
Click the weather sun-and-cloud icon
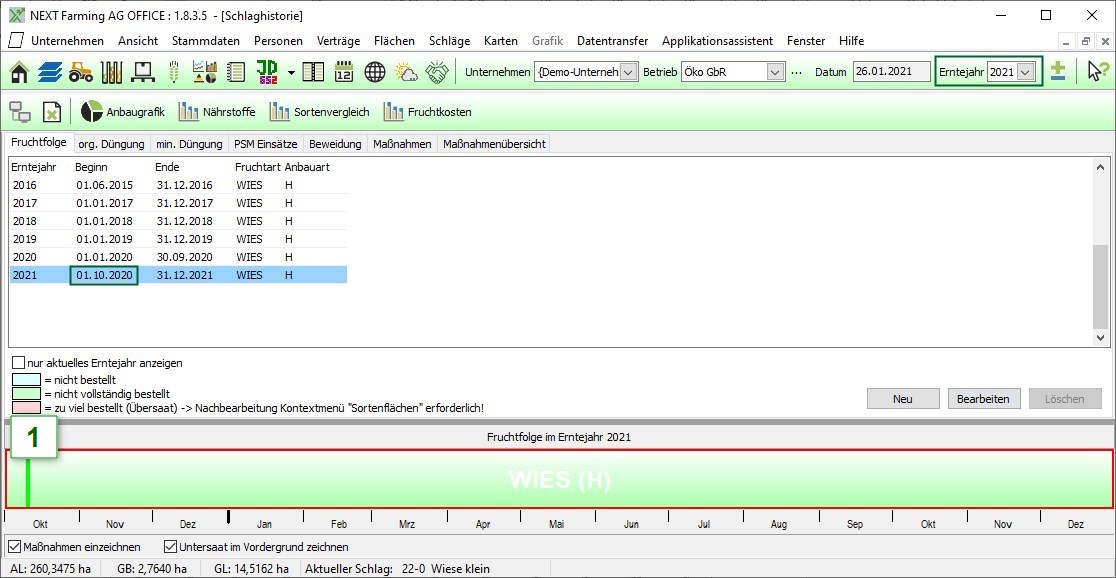406,72
